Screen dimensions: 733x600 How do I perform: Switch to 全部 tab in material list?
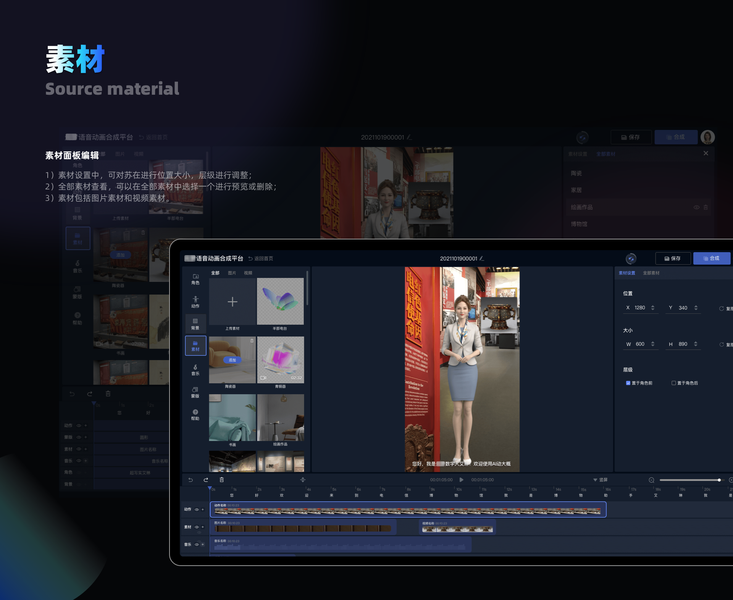[215, 273]
